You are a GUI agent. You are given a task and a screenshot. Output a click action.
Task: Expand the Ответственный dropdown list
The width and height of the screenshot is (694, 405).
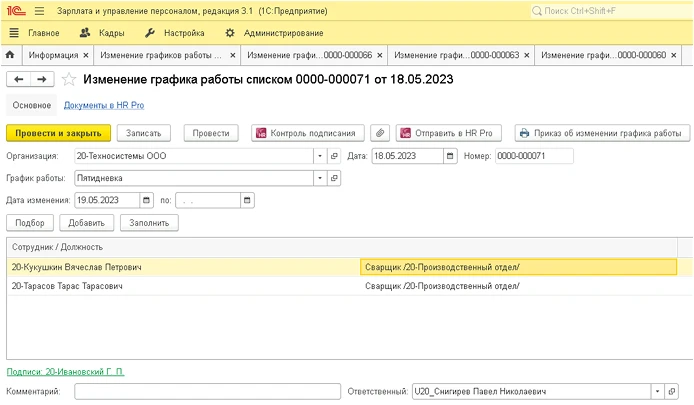tap(657, 392)
